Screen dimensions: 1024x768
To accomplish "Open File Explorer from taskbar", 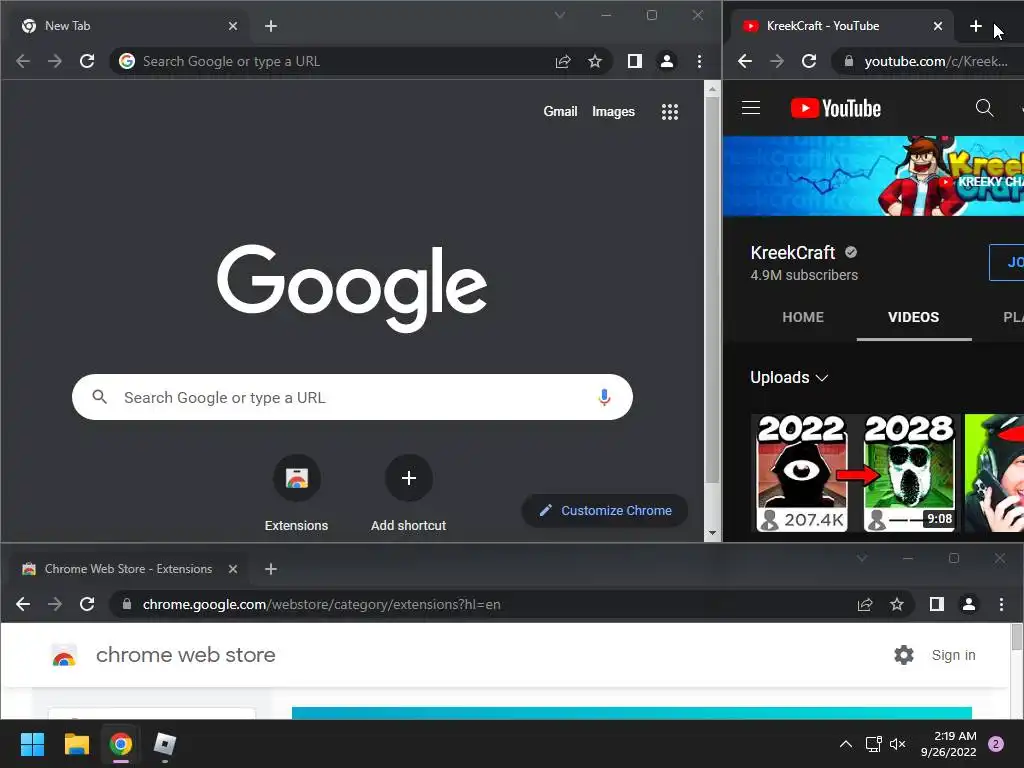I will (x=76, y=744).
